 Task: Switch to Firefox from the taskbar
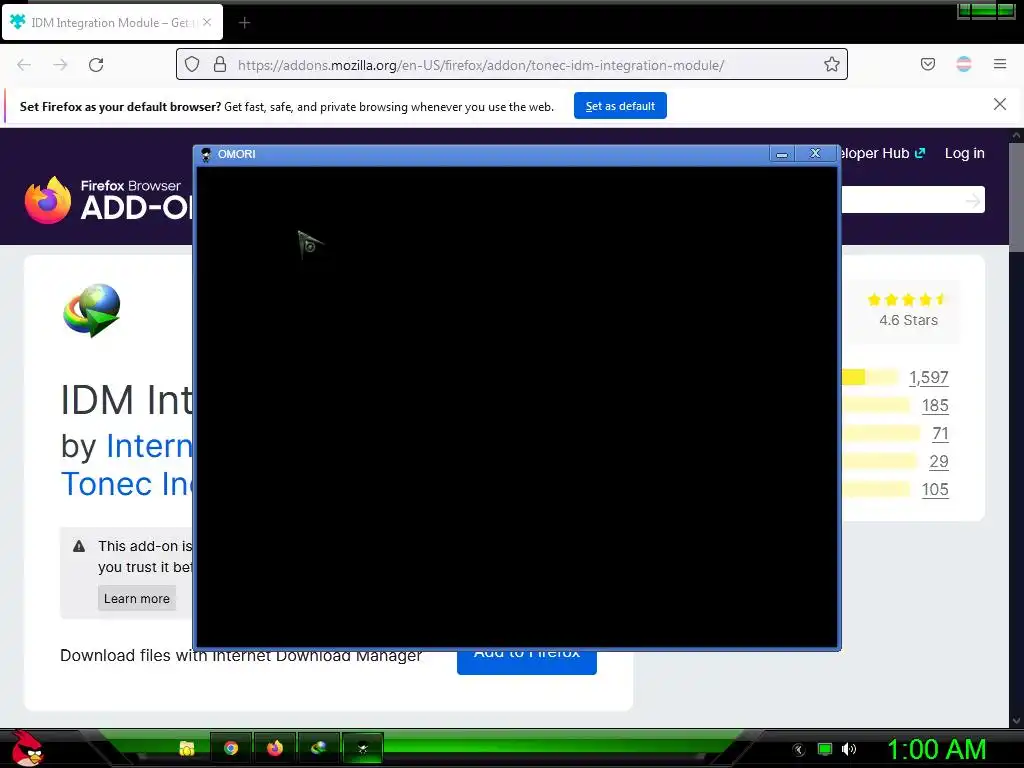tap(275, 748)
